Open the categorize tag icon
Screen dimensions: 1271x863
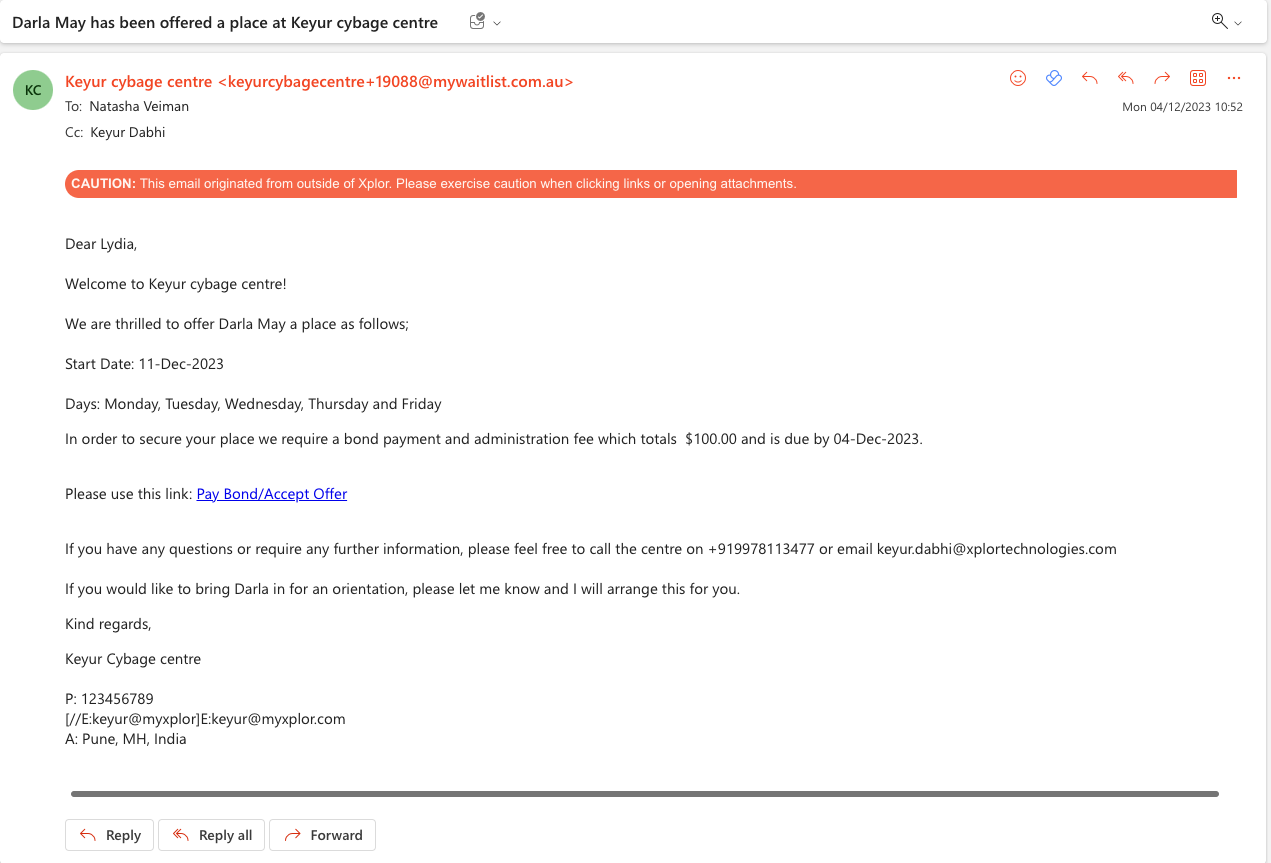pos(1053,78)
